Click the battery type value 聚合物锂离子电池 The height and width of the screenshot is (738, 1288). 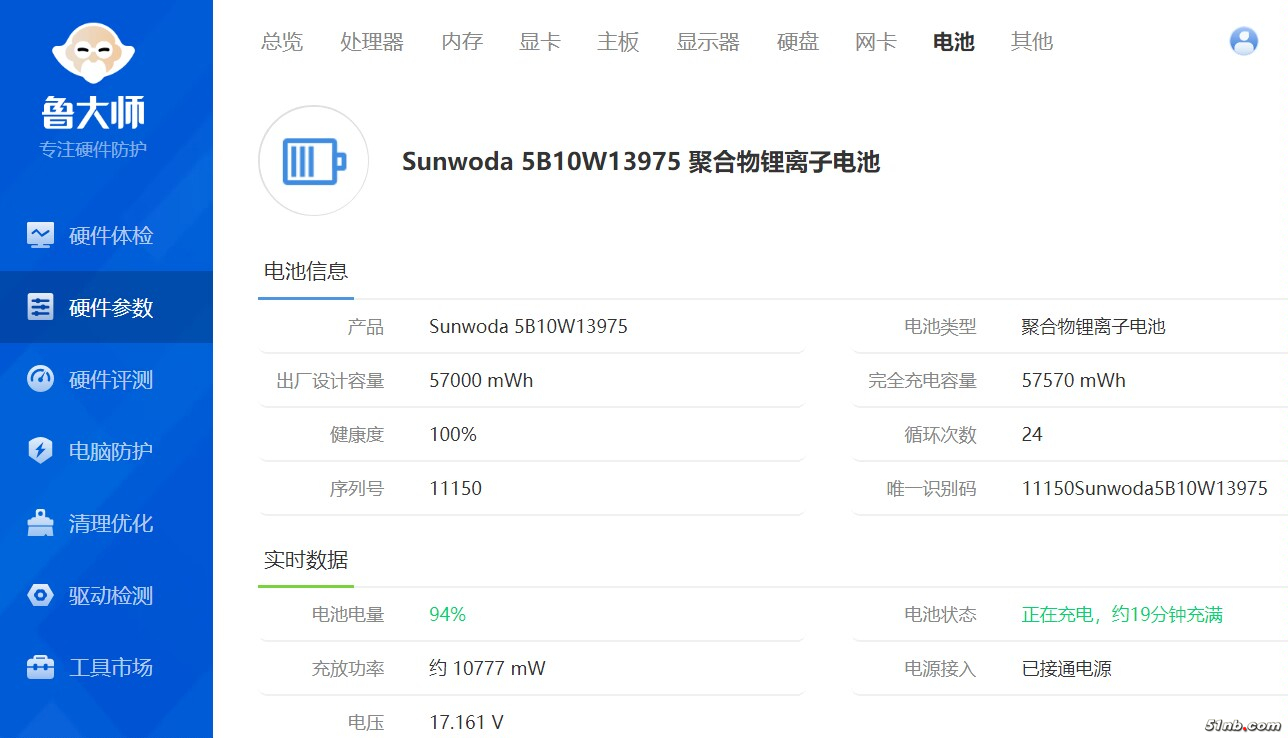click(1094, 326)
